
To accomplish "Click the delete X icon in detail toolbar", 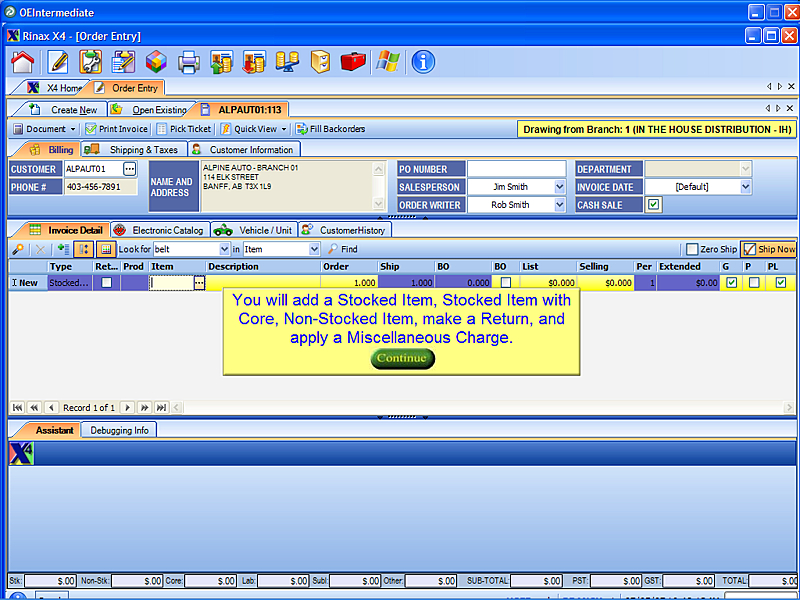I will pyautogui.click(x=40, y=249).
